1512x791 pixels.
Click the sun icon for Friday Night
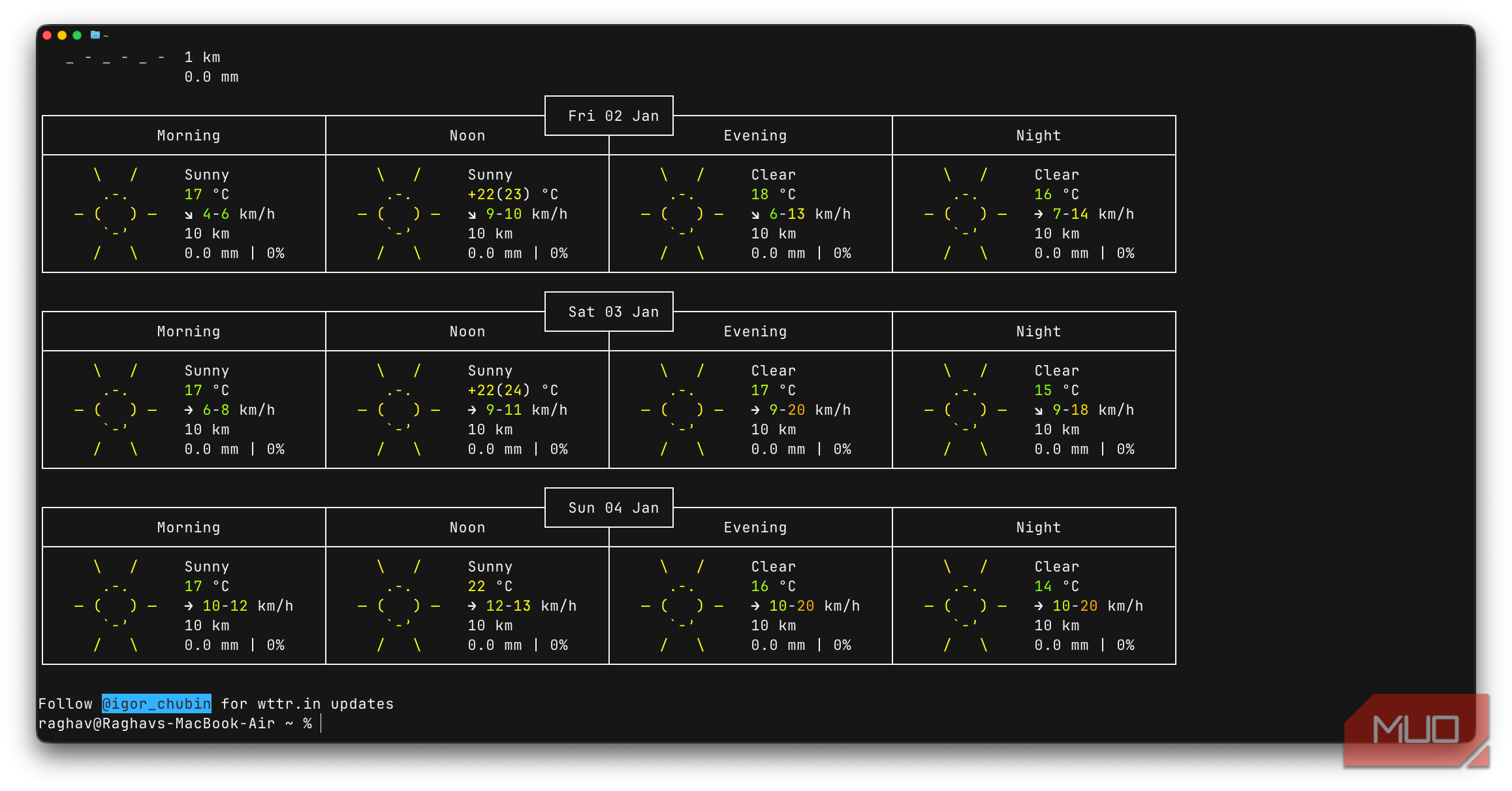tap(966, 214)
